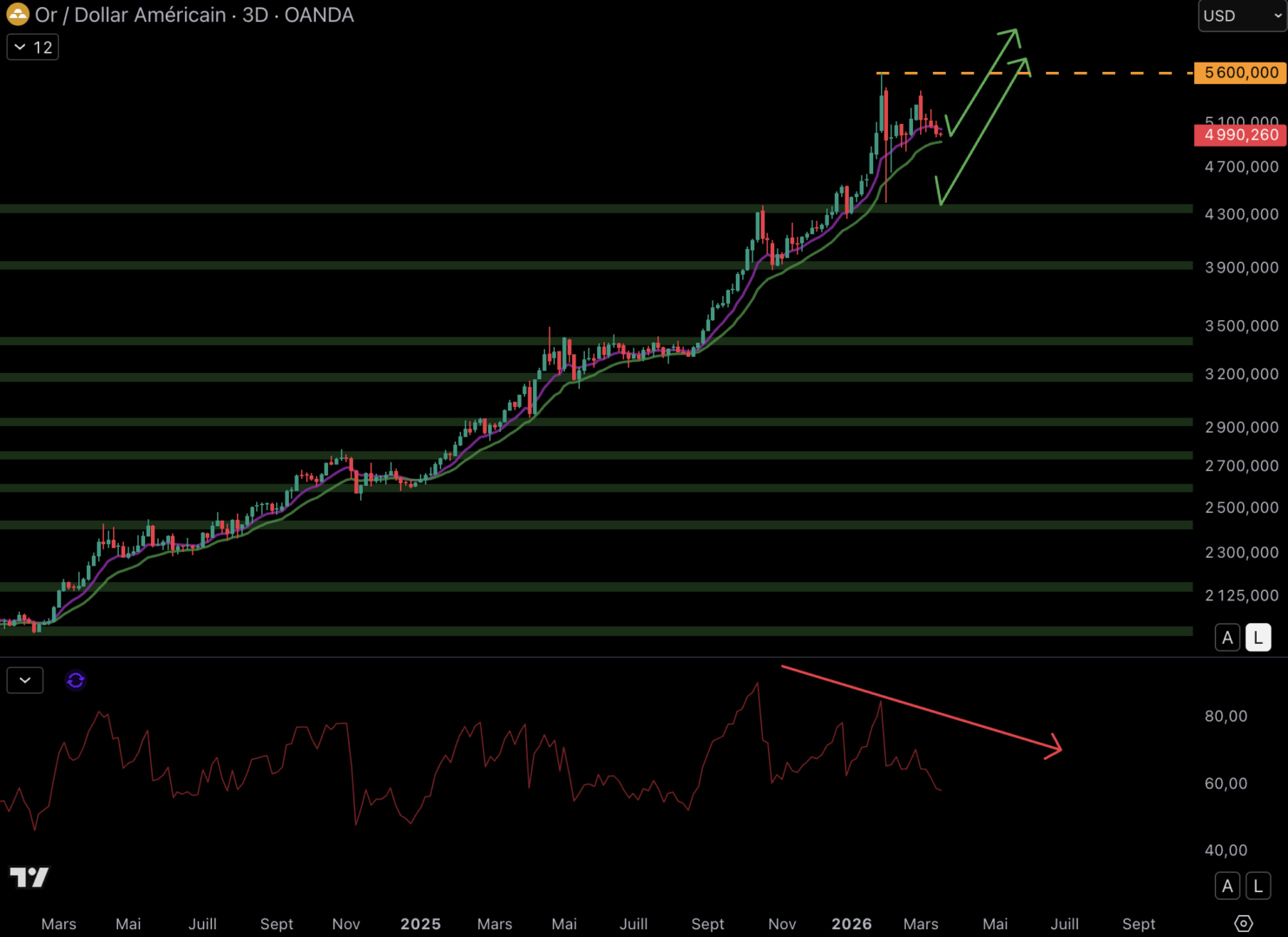This screenshot has height=937, width=1288.
Task: Open the USD currency dropdown
Action: point(1242,16)
